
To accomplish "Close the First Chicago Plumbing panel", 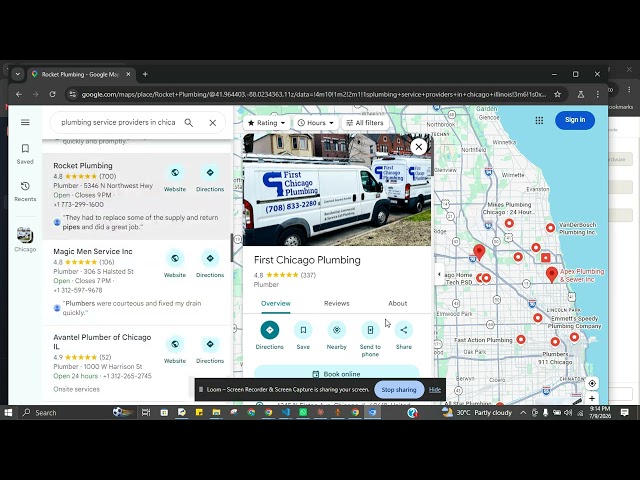I will [x=419, y=147].
